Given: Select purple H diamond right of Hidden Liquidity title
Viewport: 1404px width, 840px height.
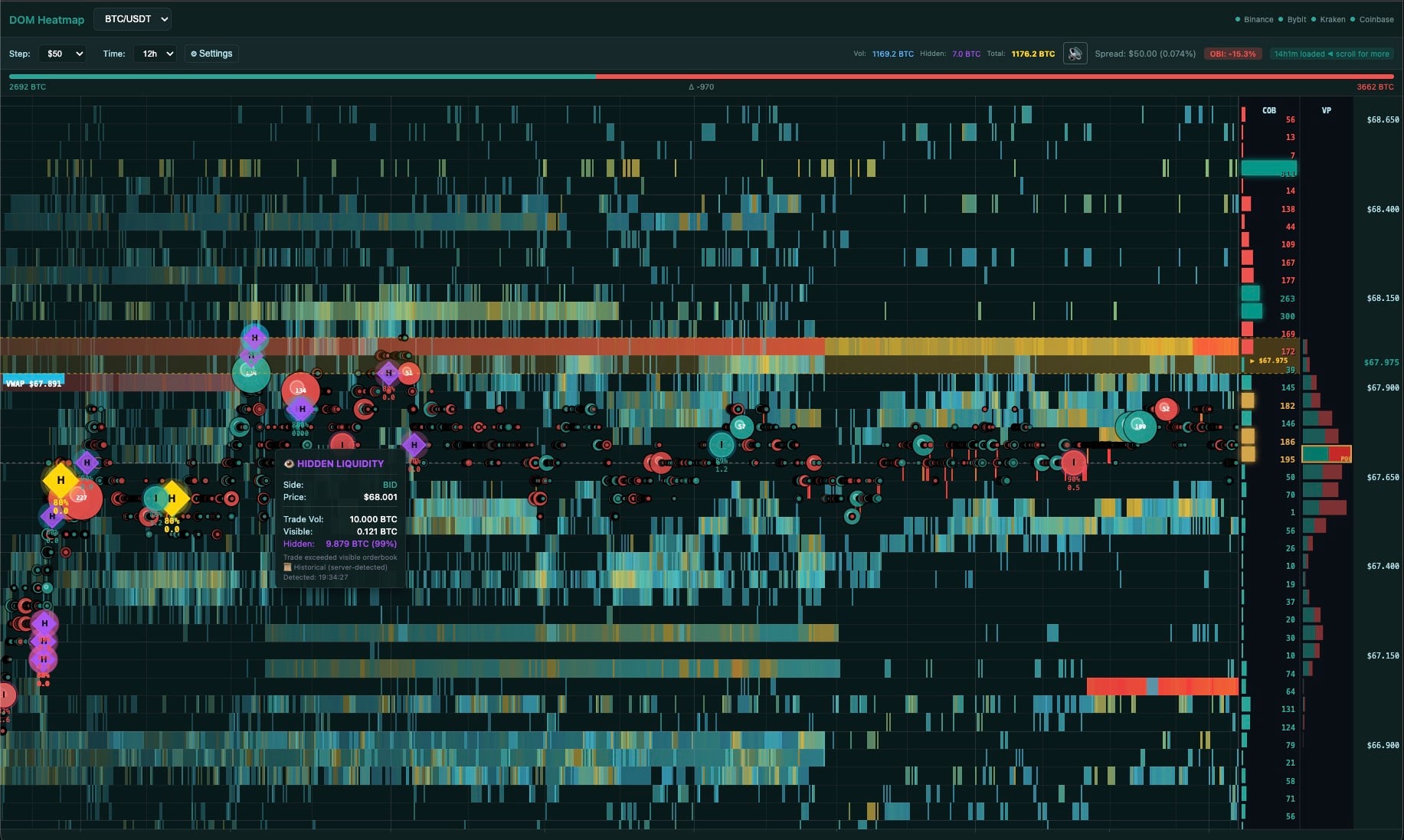Looking at the screenshot, I should coord(414,444).
